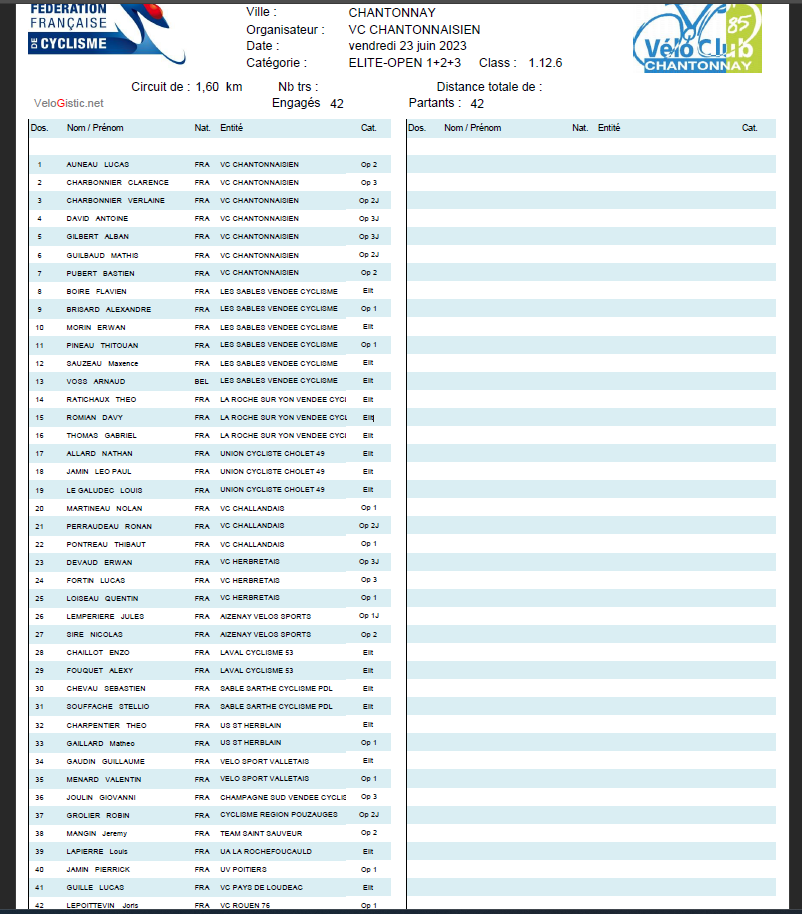Viewport: 802px width, 914px height.
Task: Click rider SOUFFACHE STELLIO
Action: [x=108, y=707]
